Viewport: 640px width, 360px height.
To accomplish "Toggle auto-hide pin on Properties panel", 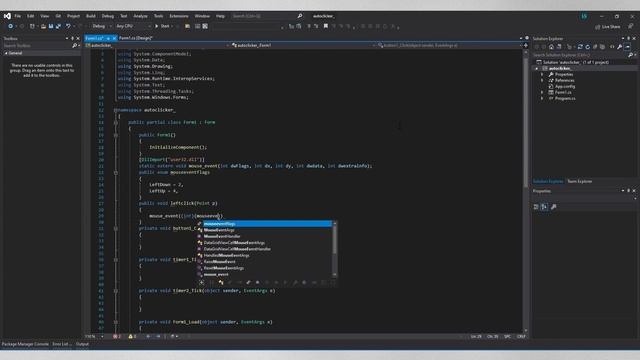I will point(629,191).
